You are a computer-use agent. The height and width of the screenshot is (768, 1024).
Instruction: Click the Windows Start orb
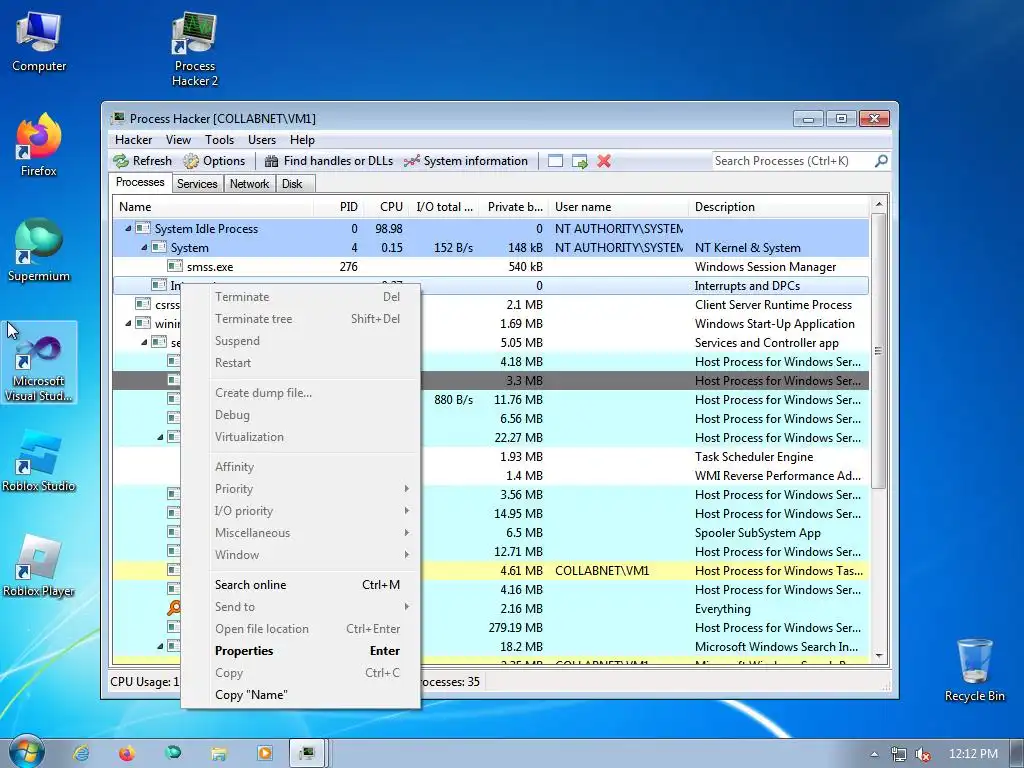(27, 752)
